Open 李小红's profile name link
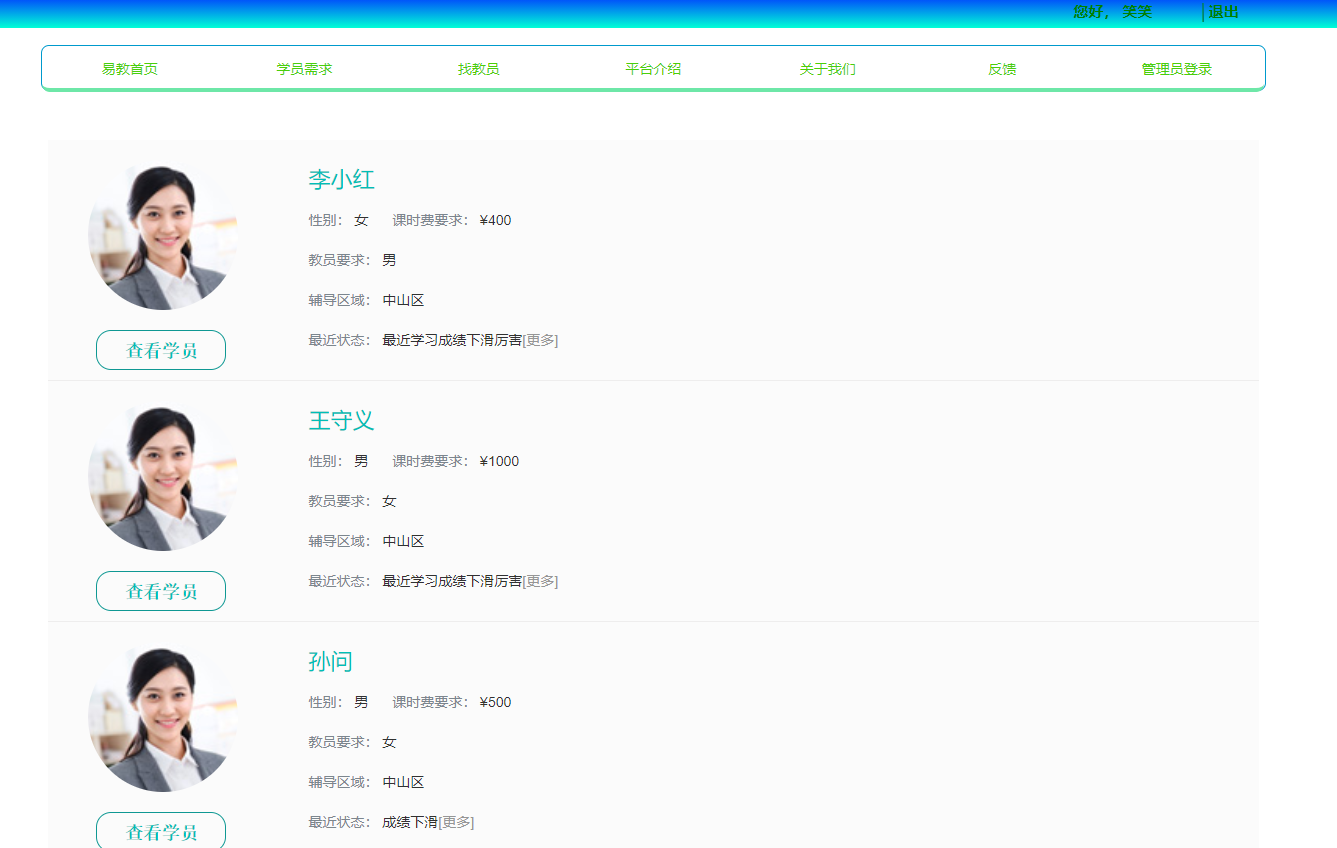The height and width of the screenshot is (848, 1337). (x=340, y=180)
